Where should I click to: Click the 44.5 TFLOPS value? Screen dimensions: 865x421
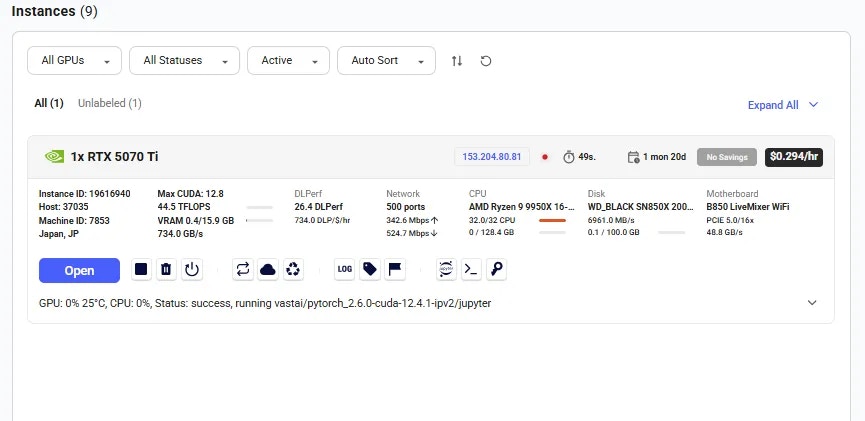pyautogui.click(x=185, y=207)
